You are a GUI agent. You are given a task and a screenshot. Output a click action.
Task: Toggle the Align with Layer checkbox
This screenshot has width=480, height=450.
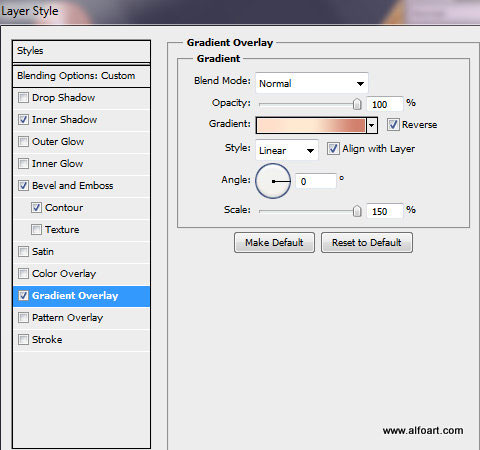coord(333,149)
